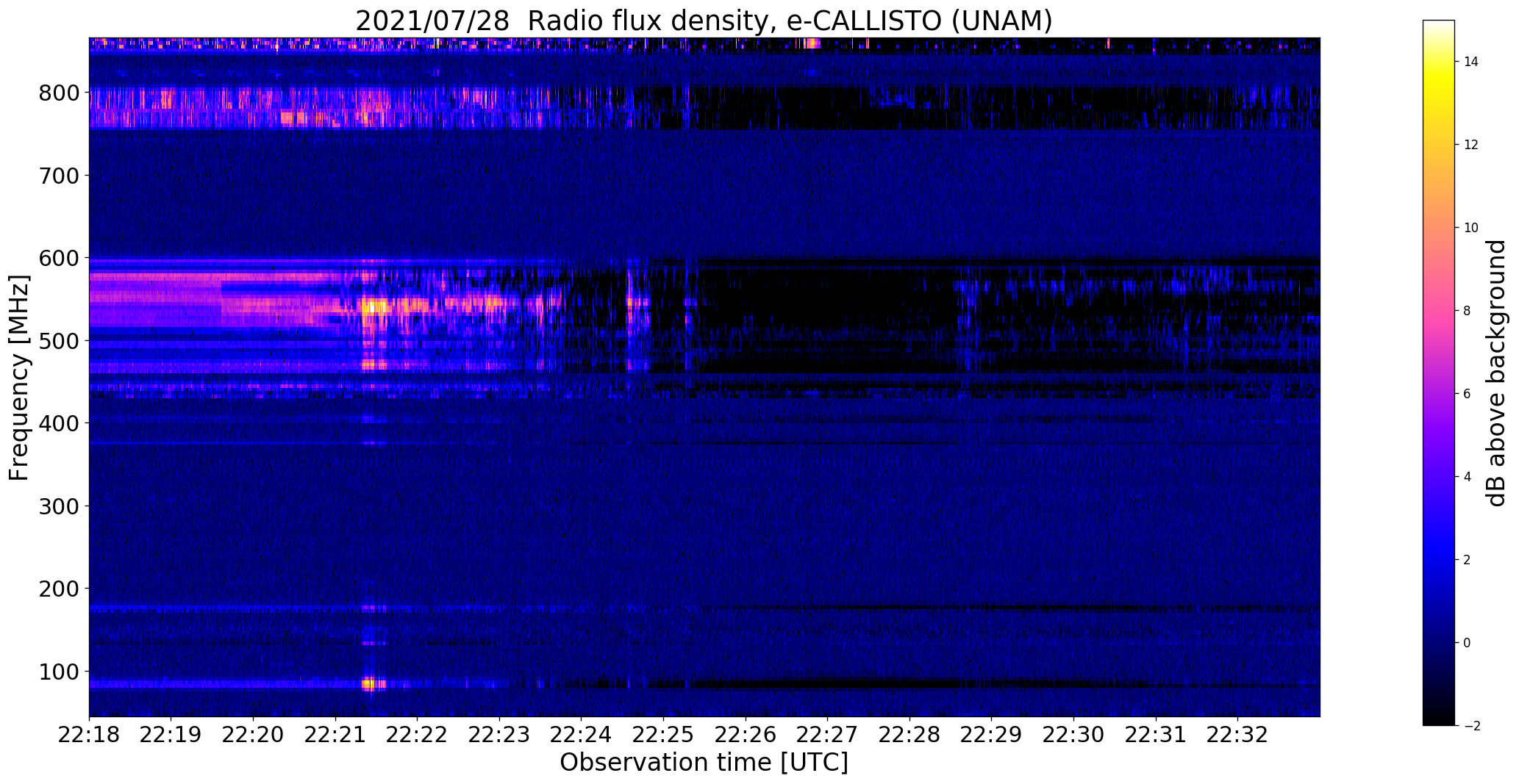Click the 22:26 time tick label
This screenshot has width=1519, height=784.
coord(746,735)
